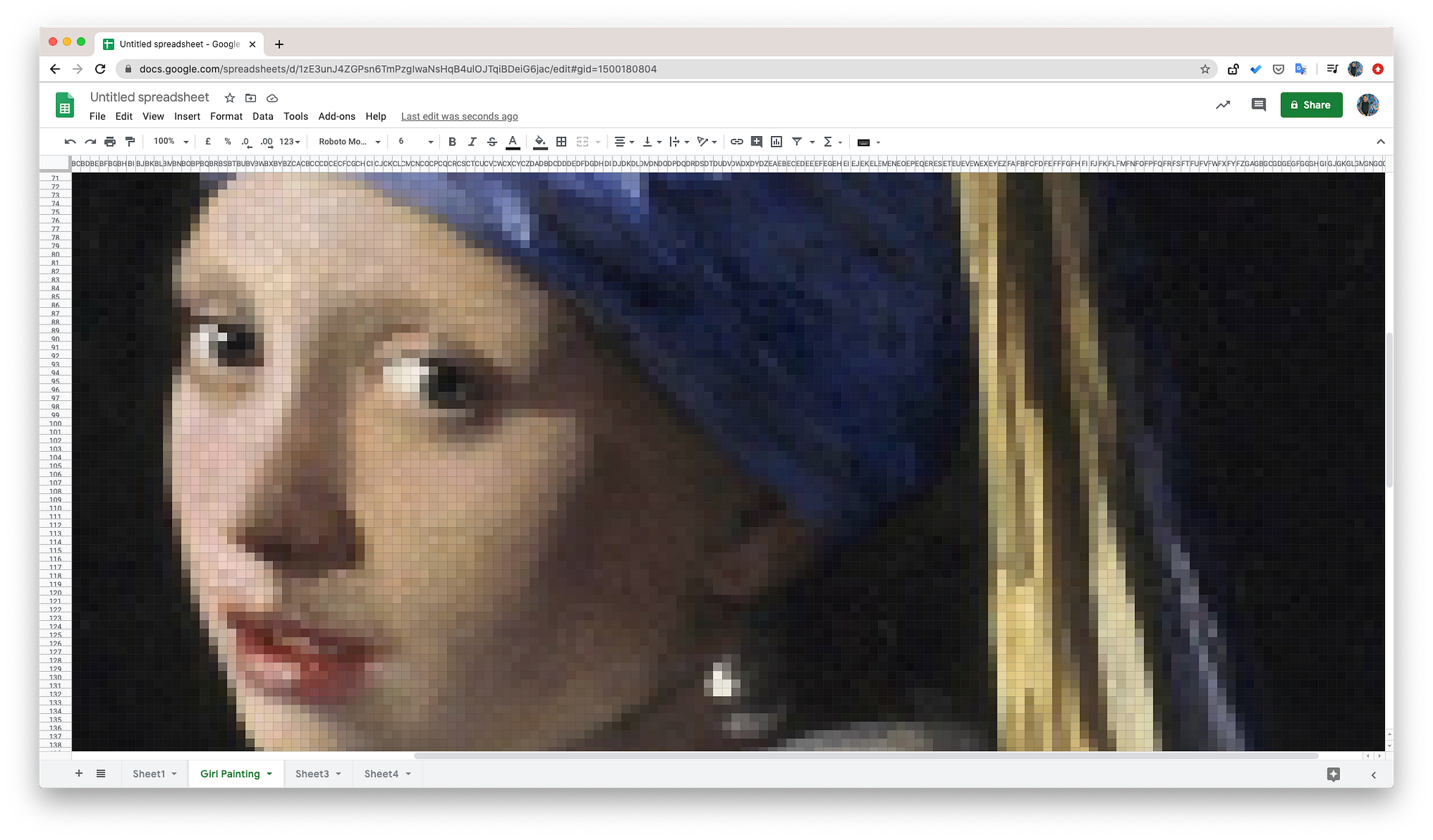This screenshot has height=840, width=1433.
Task: Decrease decimal places
Action: point(246,141)
